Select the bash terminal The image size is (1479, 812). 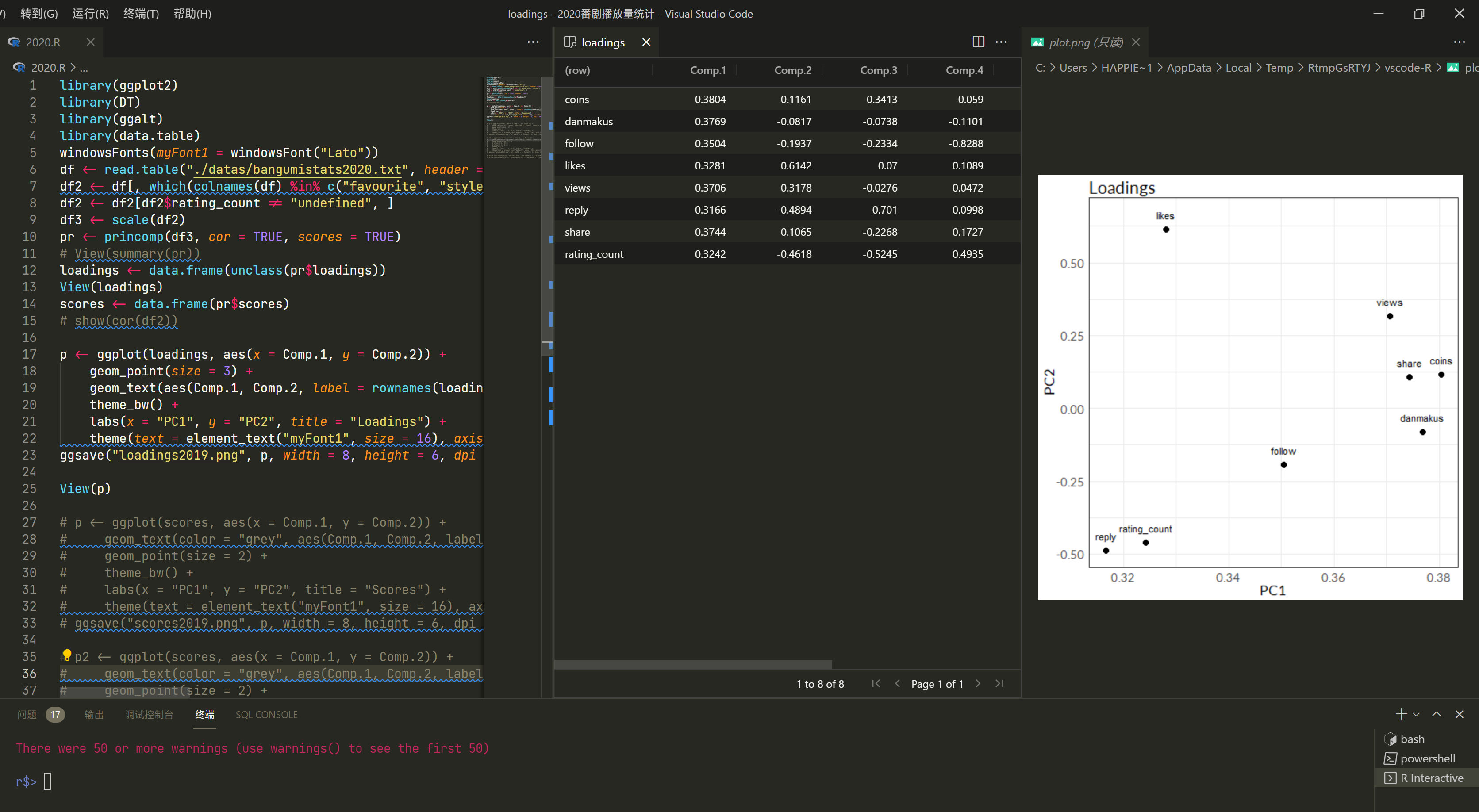pyautogui.click(x=1412, y=739)
